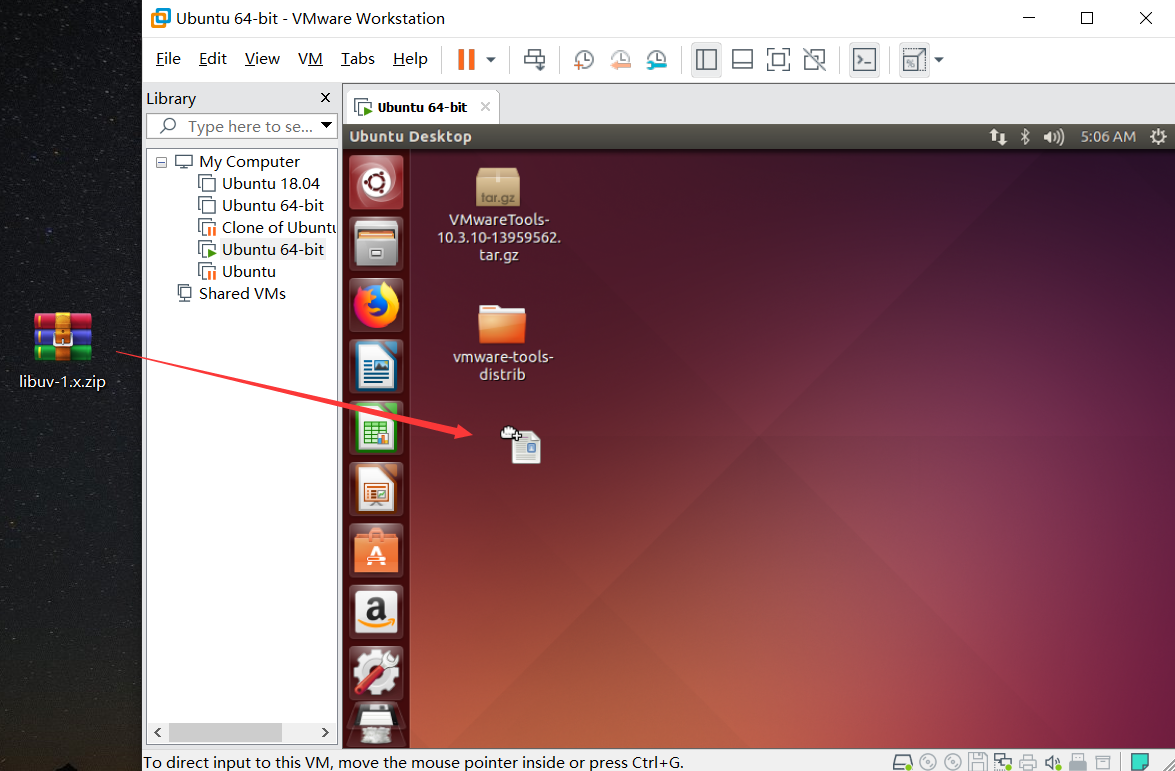Select the VMwareTools tar.gz desktop file
This screenshot has width=1175, height=771.
pos(498,215)
